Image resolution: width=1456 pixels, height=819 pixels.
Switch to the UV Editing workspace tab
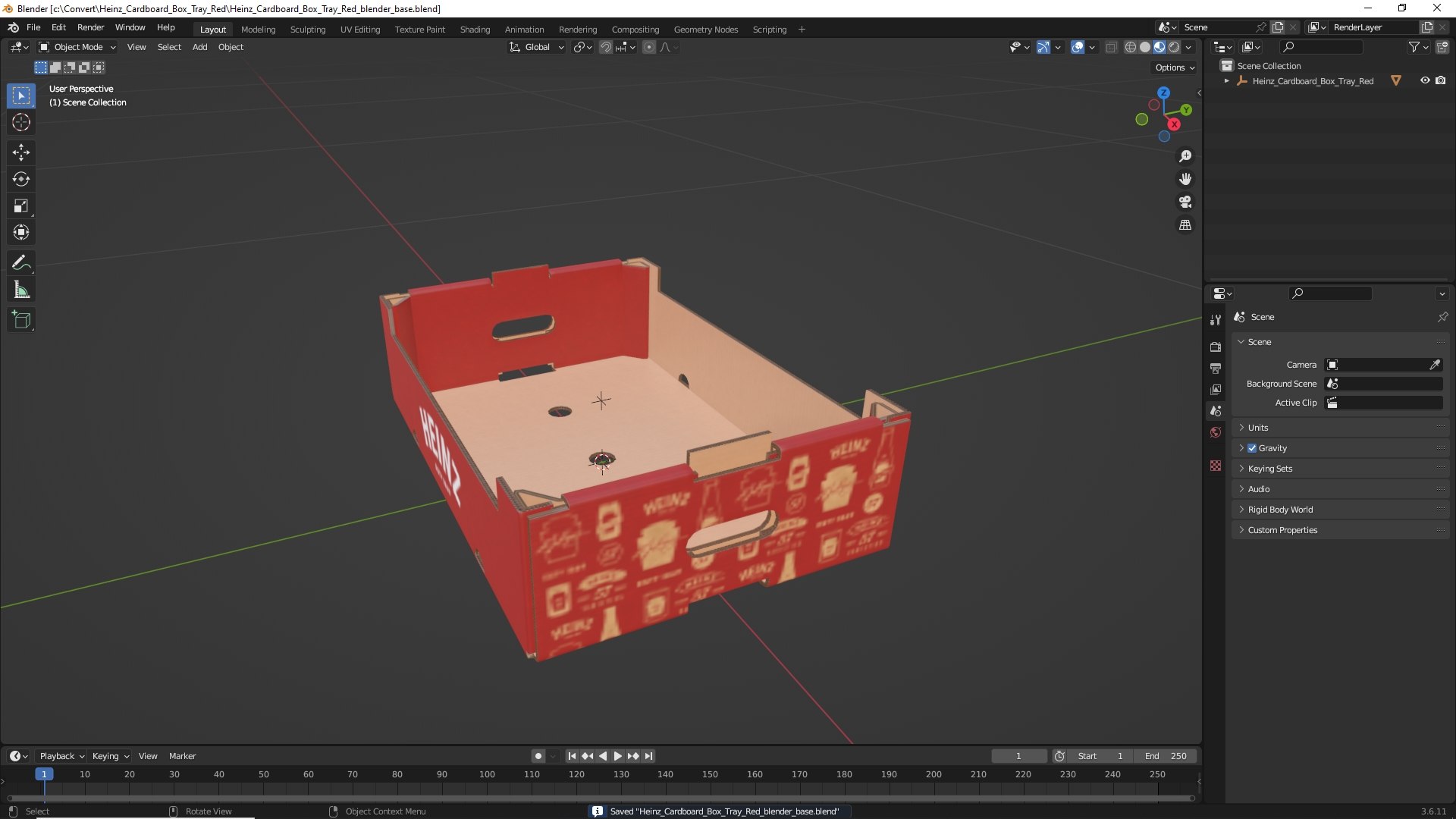(360, 30)
